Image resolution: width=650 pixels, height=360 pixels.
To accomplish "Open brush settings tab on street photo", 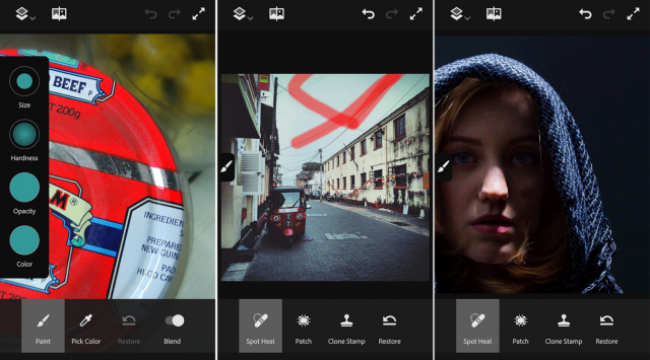I will click(x=226, y=167).
